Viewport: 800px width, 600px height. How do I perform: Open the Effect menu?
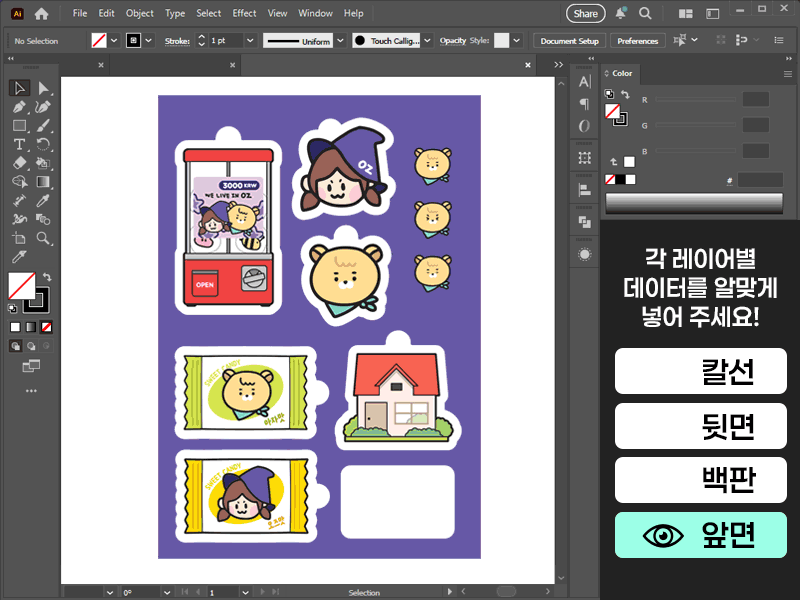(244, 13)
